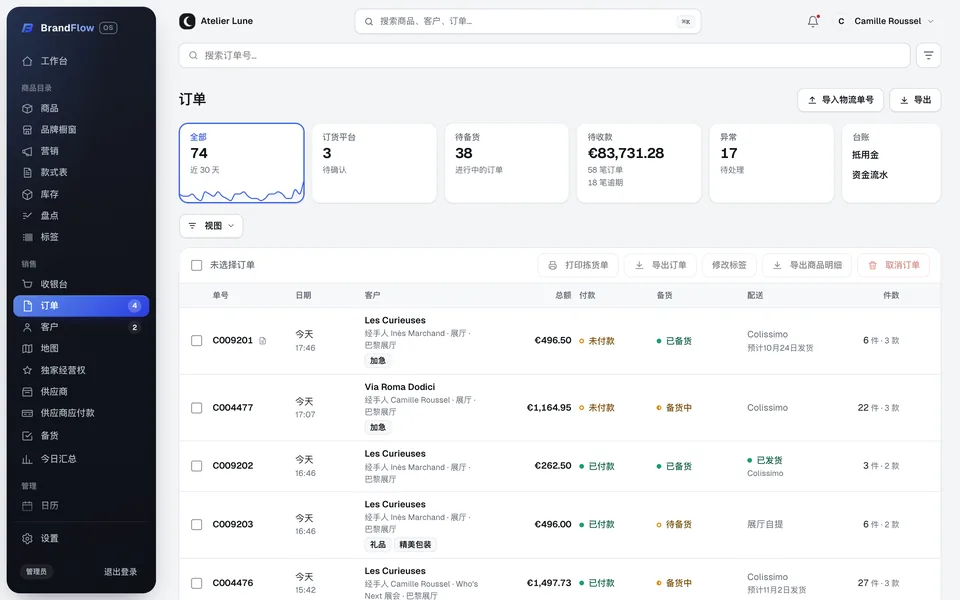Click the 盘点 checklist icon
Screen dimensions: 960x600
point(27,216)
